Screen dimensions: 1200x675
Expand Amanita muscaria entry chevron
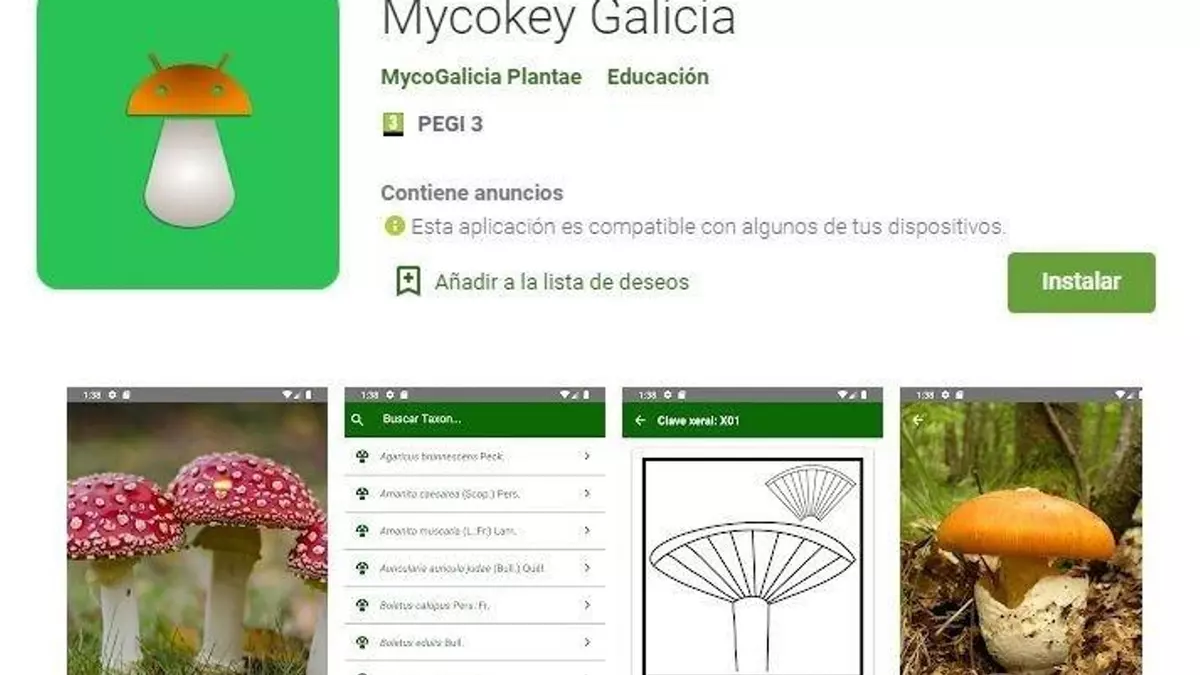coord(587,531)
